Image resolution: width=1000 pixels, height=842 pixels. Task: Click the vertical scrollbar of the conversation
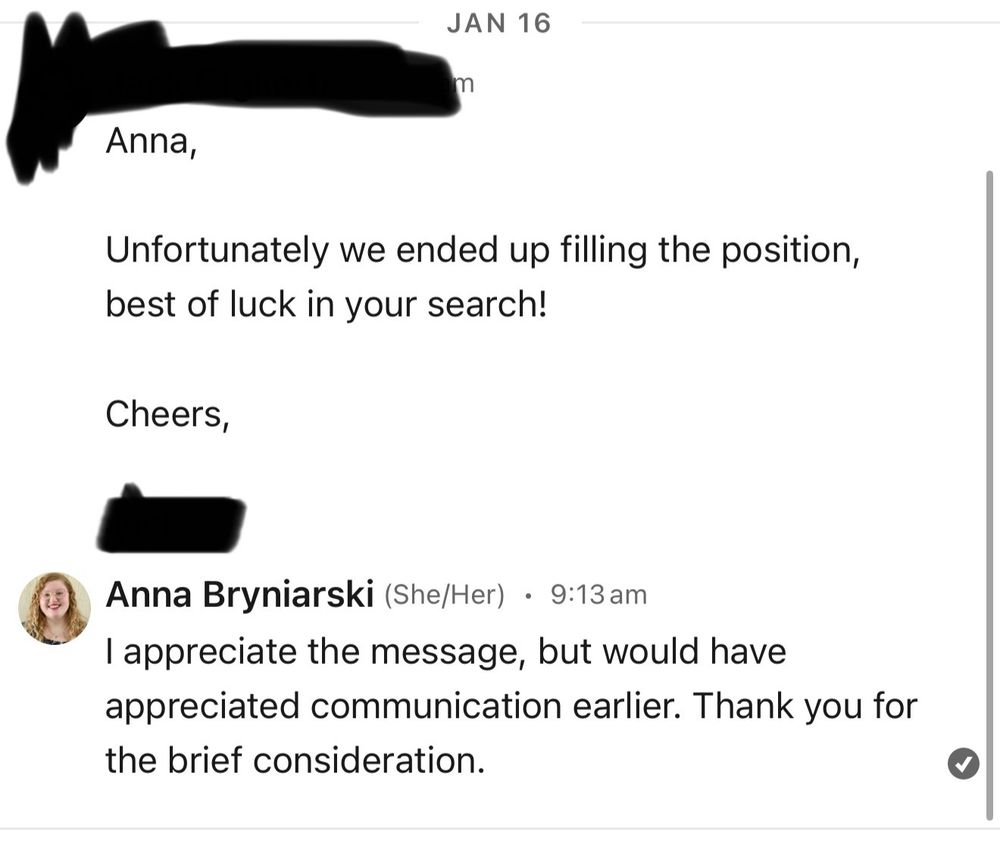pos(989,496)
